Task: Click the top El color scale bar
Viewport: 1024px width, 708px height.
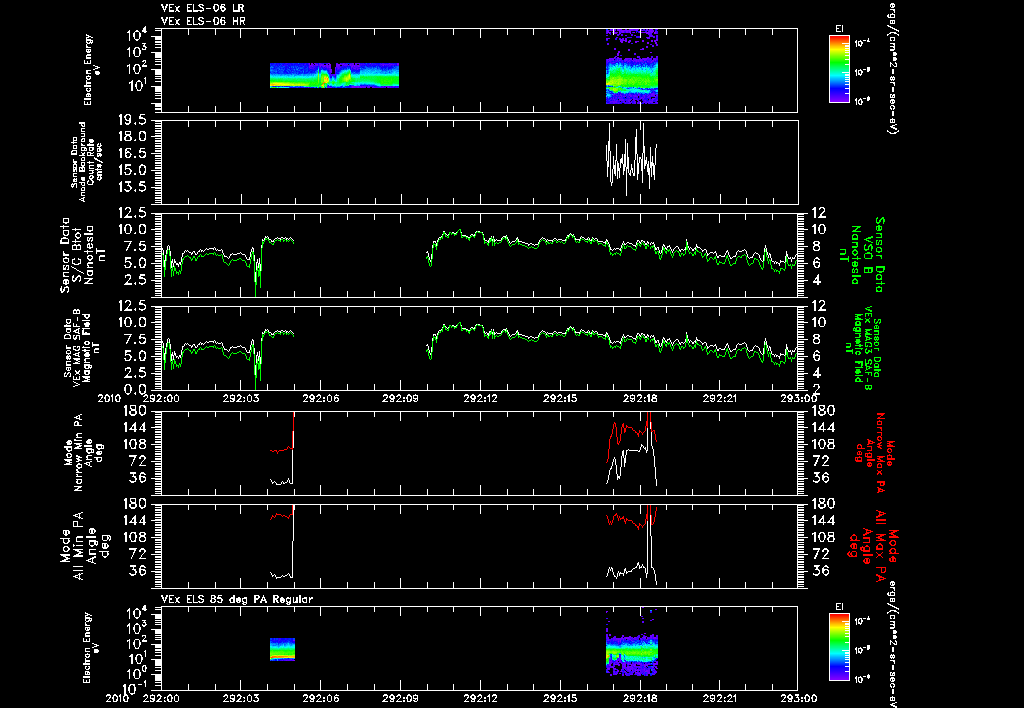Action: click(x=839, y=69)
